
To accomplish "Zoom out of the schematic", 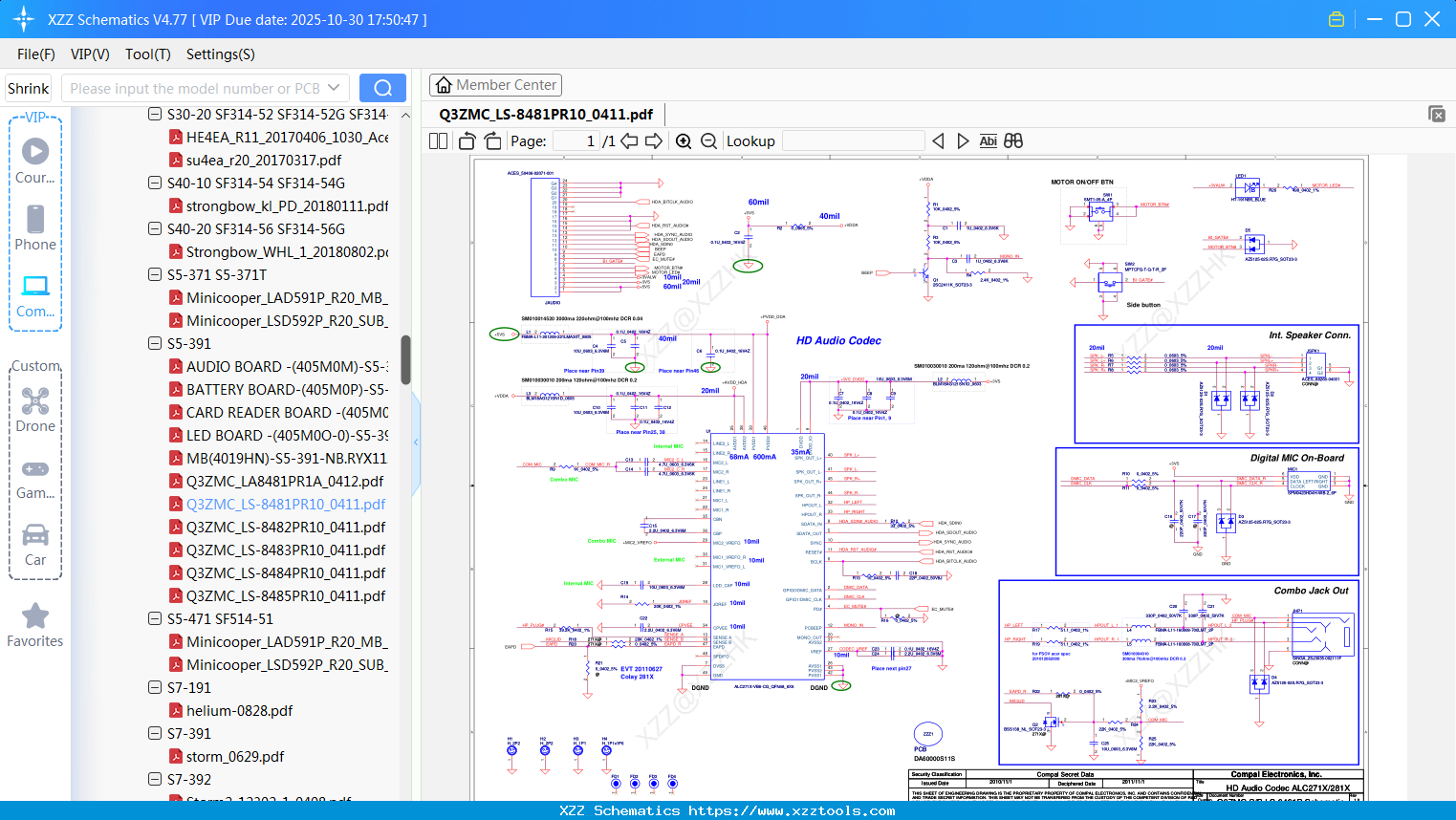I will pos(708,141).
